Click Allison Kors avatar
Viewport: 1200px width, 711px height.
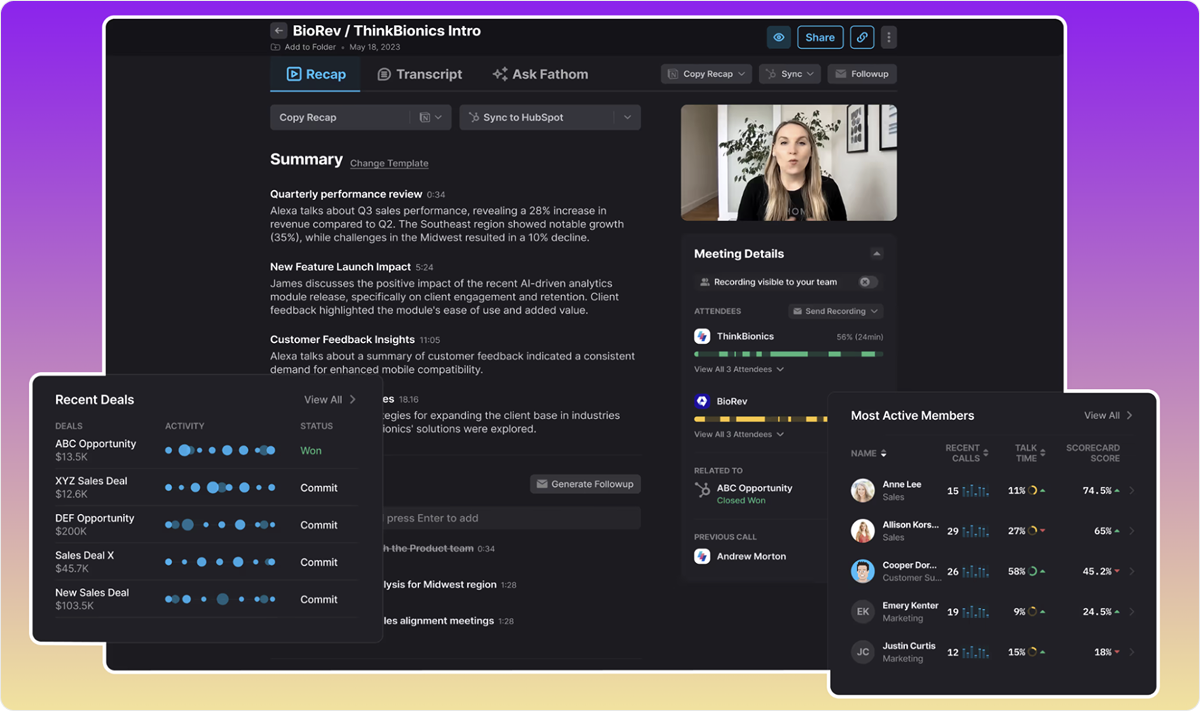(863, 531)
